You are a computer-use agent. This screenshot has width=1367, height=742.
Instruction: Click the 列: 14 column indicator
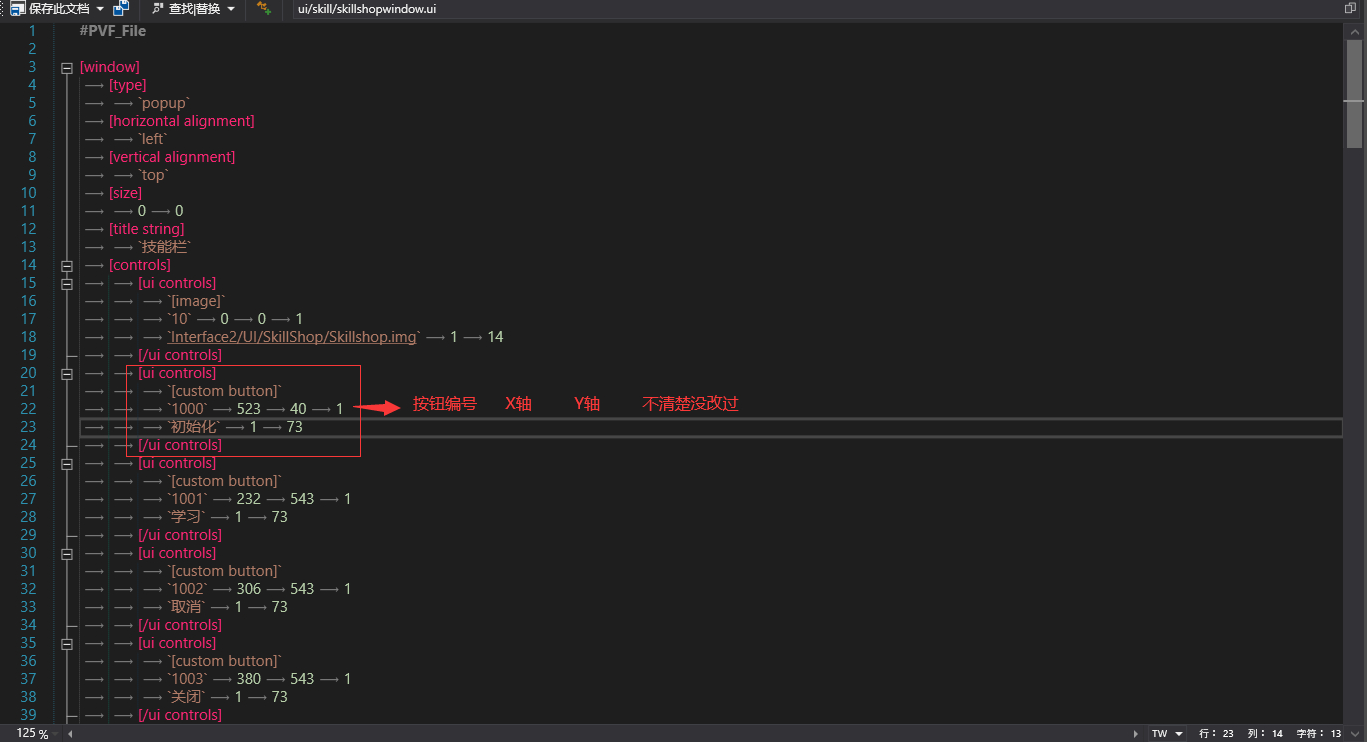point(1265,734)
